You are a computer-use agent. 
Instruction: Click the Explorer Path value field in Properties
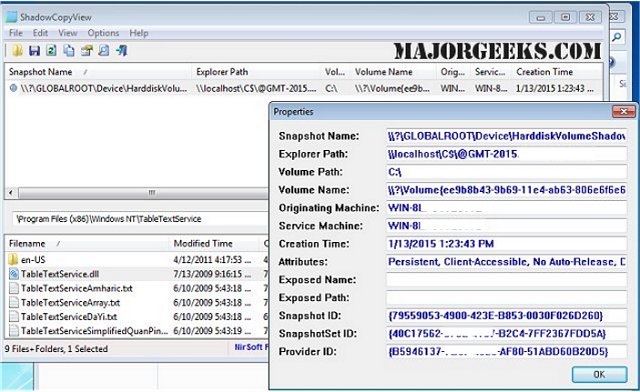pyautogui.click(x=507, y=154)
